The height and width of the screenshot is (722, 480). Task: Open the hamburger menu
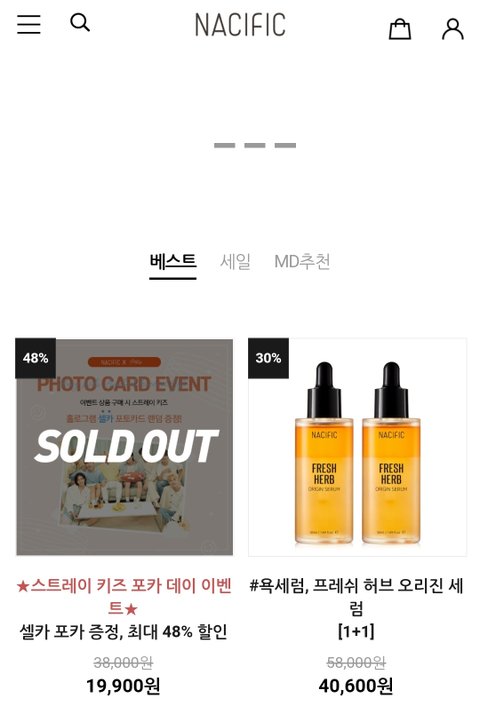29,24
